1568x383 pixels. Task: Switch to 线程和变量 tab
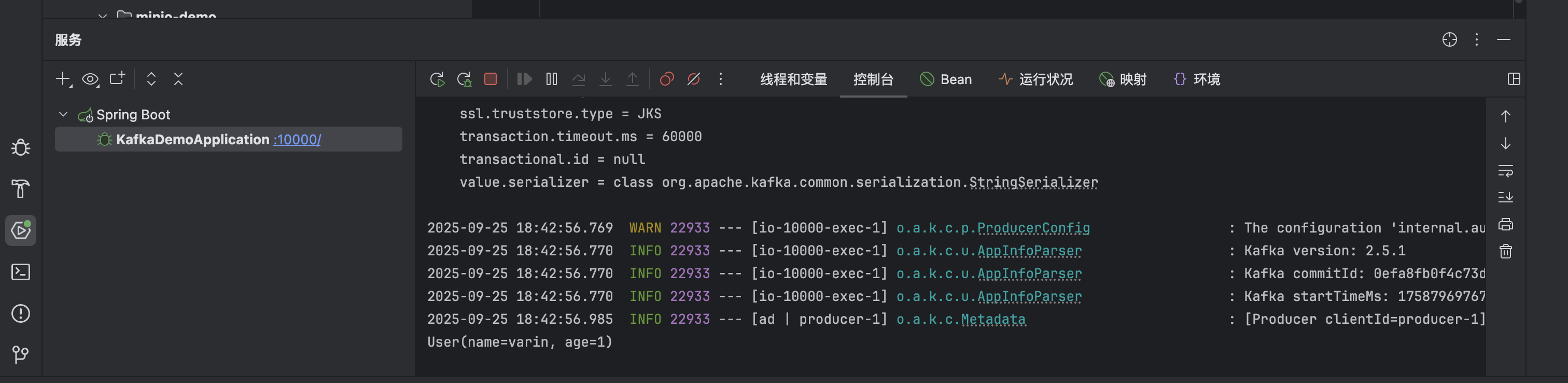point(794,79)
